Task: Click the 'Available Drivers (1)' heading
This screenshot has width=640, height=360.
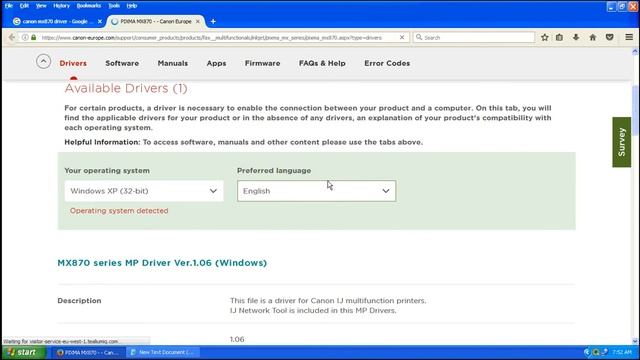Action: (x=126, y=88)
